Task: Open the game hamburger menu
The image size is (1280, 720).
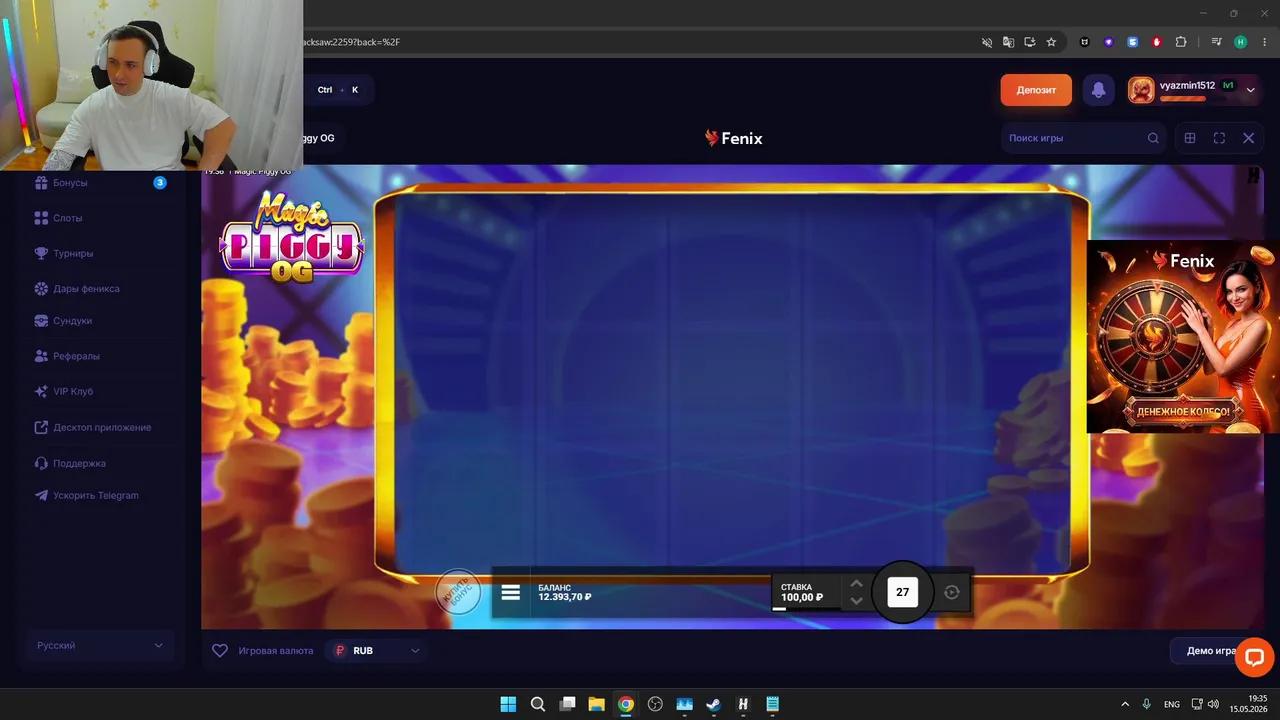Action: (x=511, y=592)
